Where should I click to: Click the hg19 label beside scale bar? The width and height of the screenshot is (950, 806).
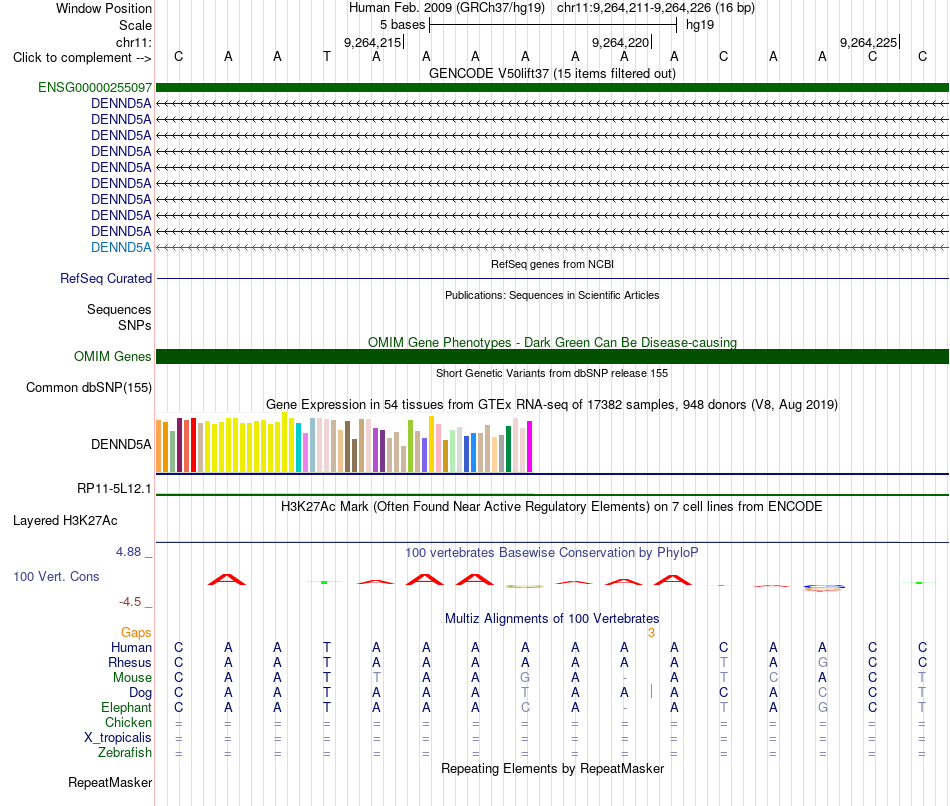coord(700,25)
